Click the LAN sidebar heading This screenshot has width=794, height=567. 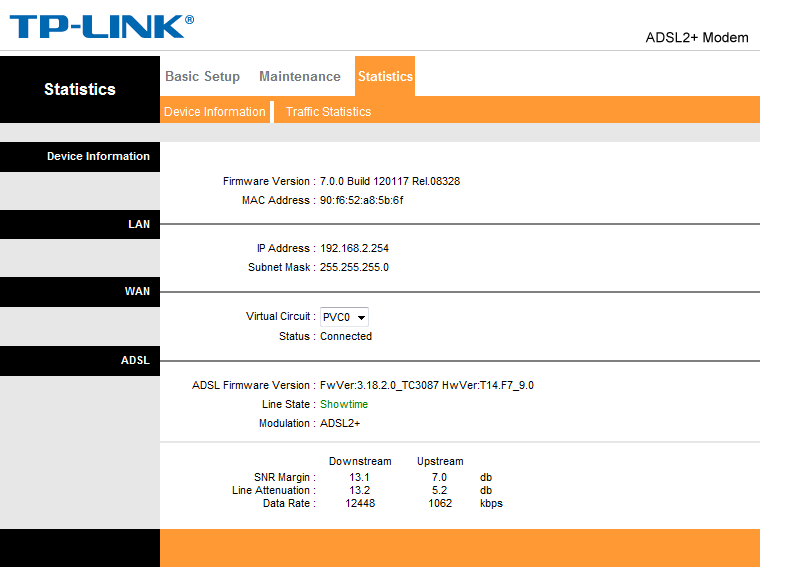point(139,224)
